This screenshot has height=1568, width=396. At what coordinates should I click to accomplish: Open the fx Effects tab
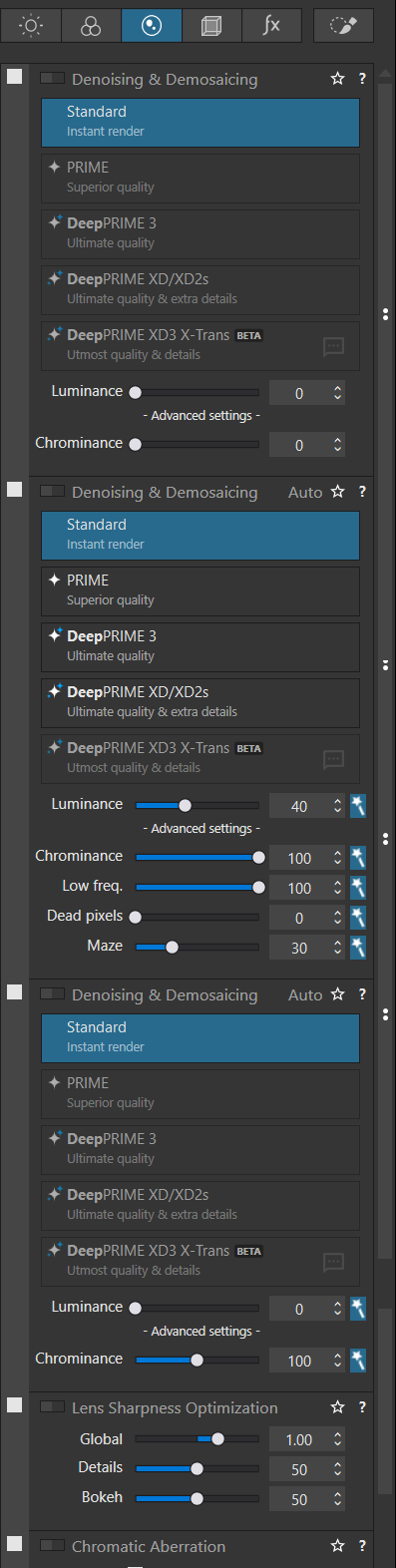tap(271, 26)
